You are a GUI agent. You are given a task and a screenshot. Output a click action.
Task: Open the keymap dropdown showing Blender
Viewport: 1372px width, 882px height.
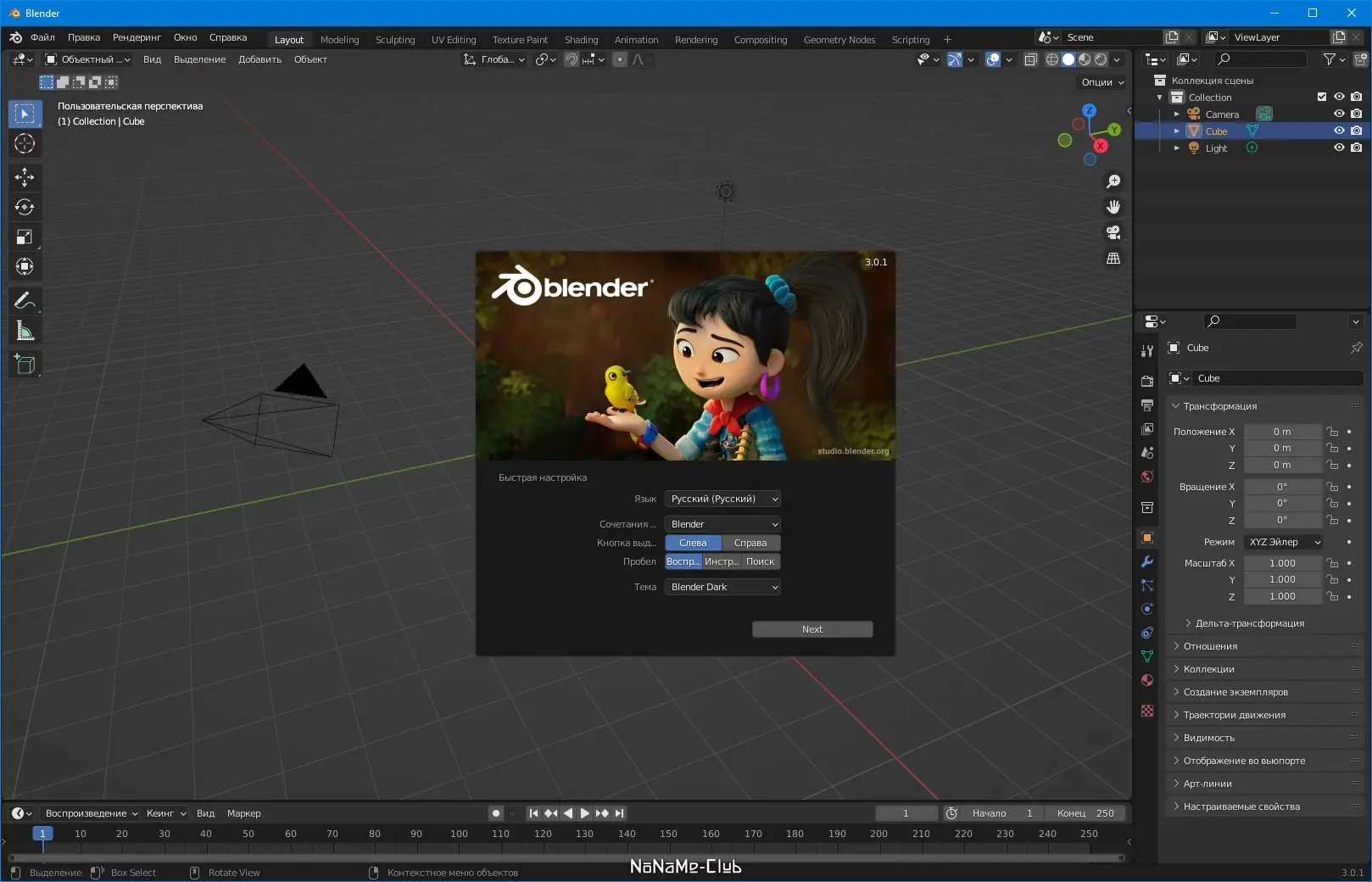tap(722, 524)
